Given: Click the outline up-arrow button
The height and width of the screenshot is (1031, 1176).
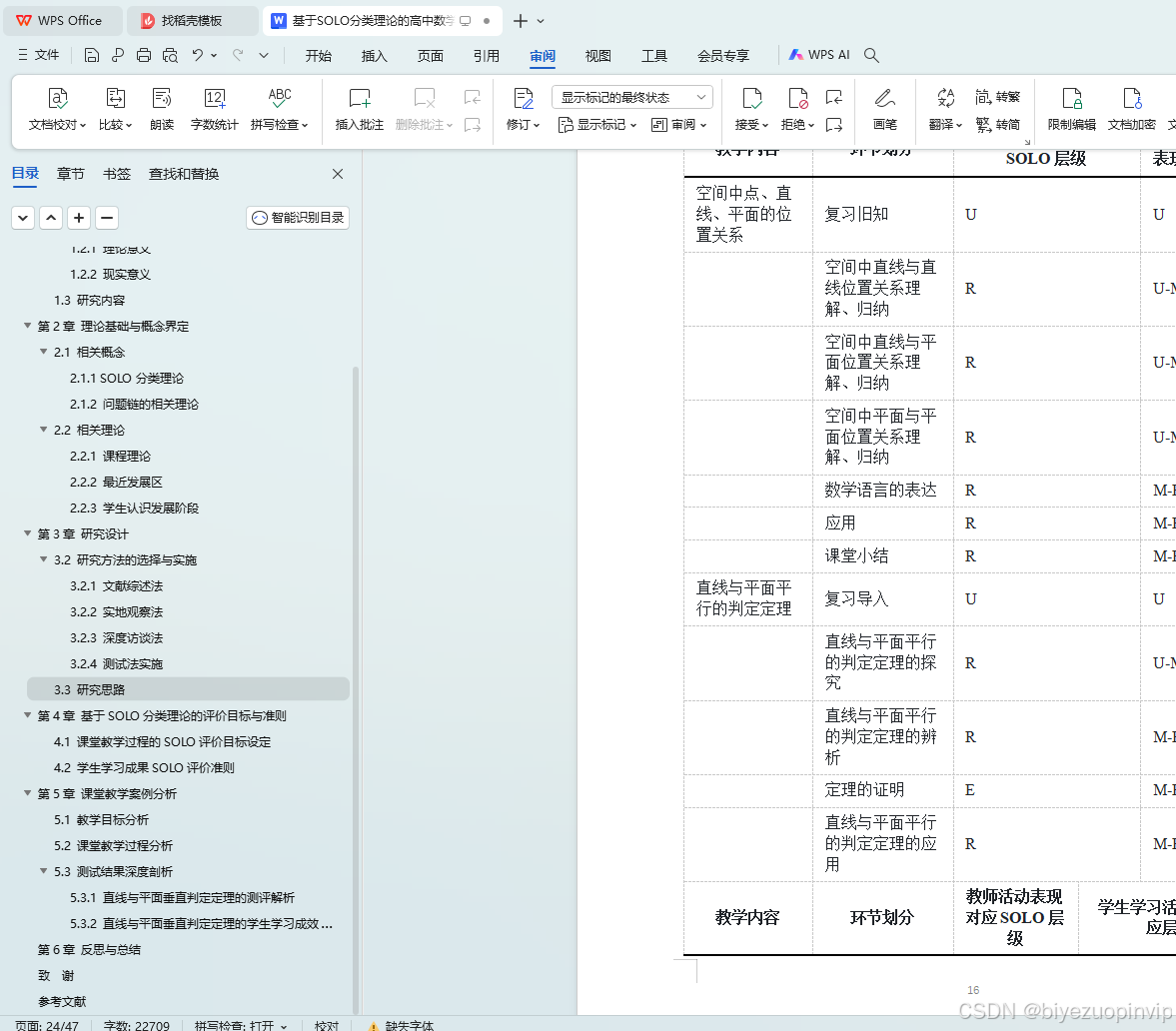Looking at the screenshot, I should [51, 218].
